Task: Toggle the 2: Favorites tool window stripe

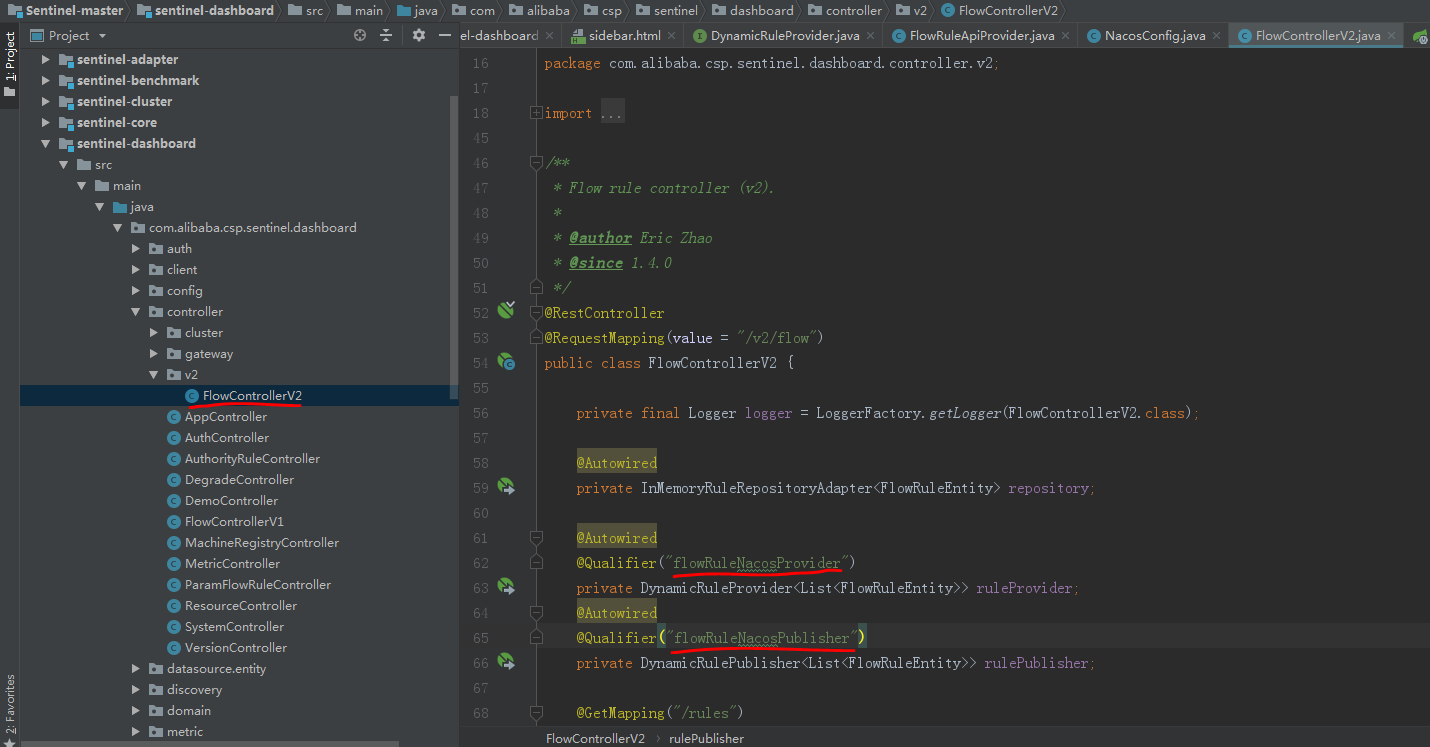Action: 10,706
